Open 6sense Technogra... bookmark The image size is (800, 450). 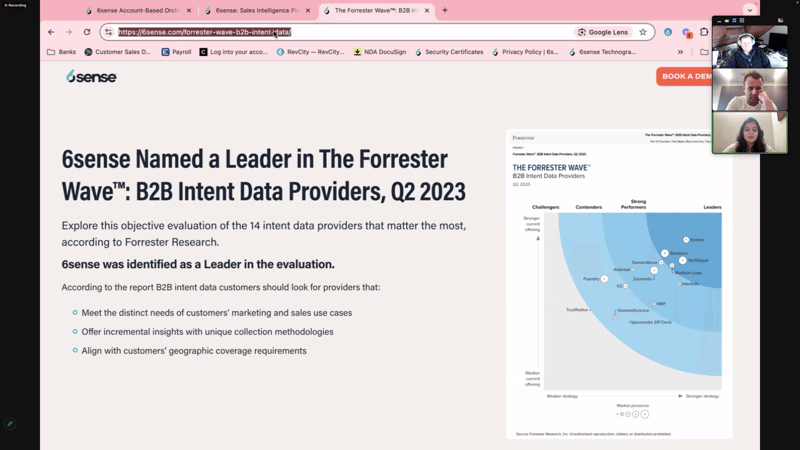pos(602,52)
